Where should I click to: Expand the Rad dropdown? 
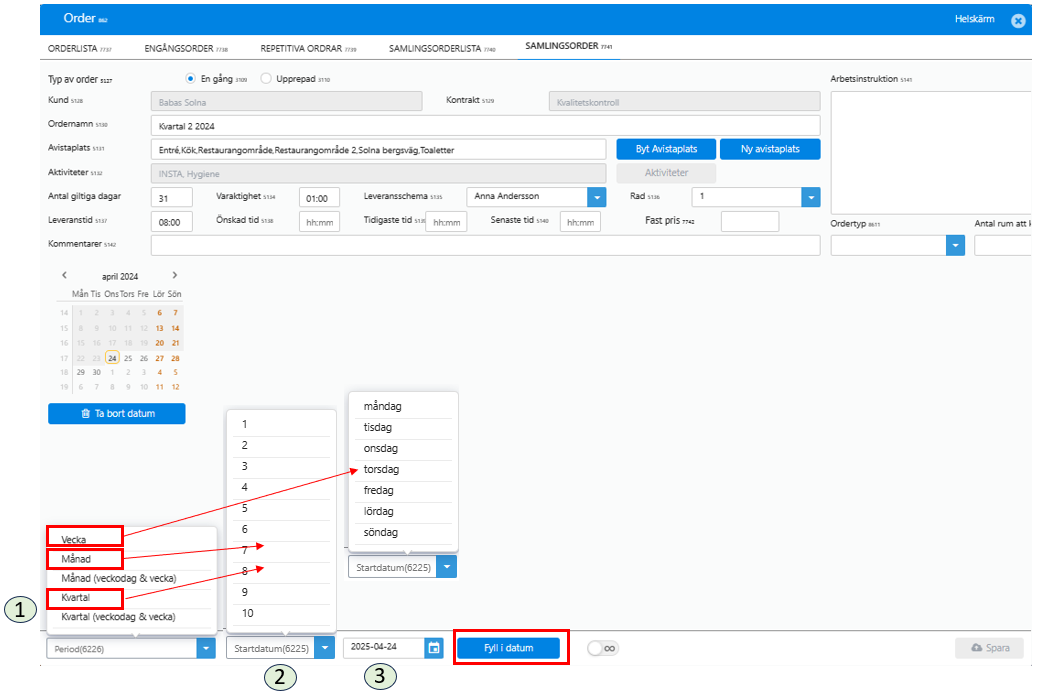(x=810, y=197)
